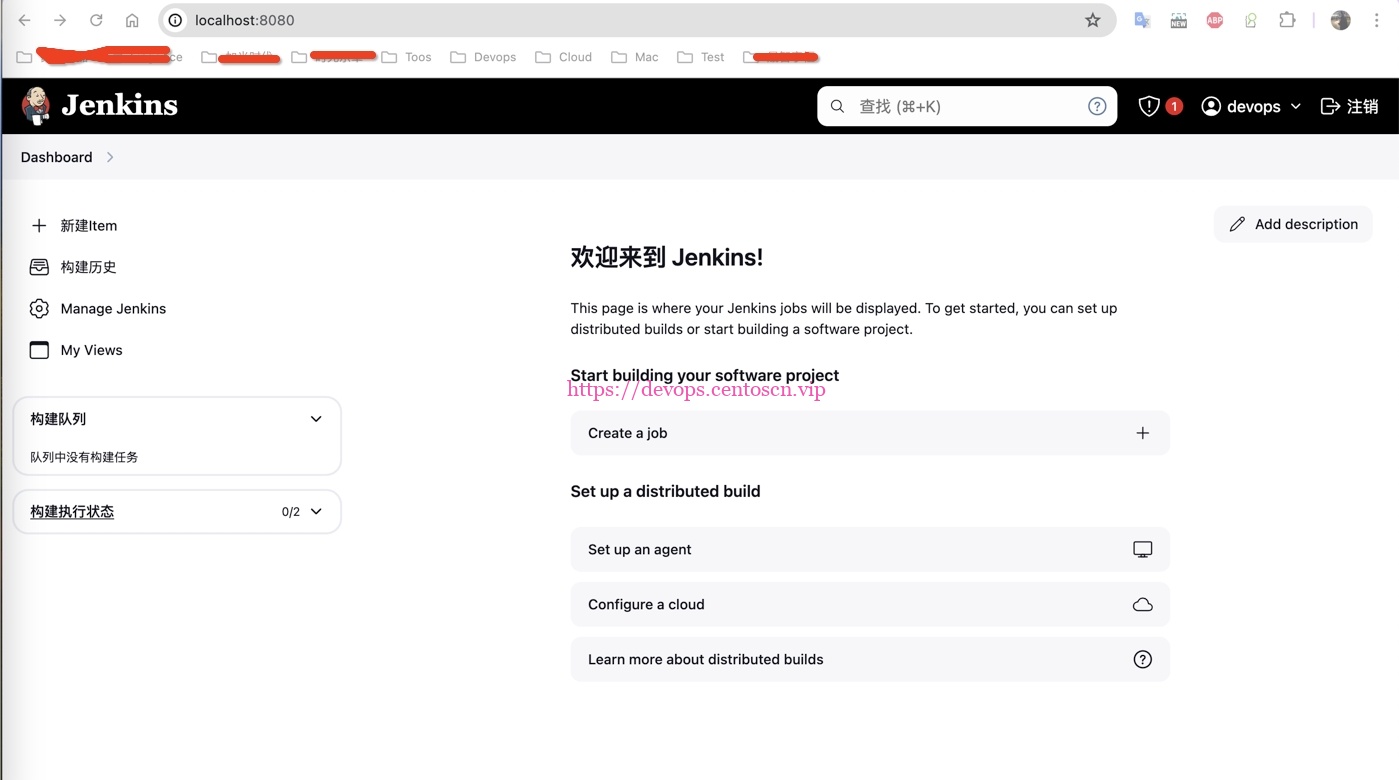
Task: Click the Add description button
Action: (1293, 224)
